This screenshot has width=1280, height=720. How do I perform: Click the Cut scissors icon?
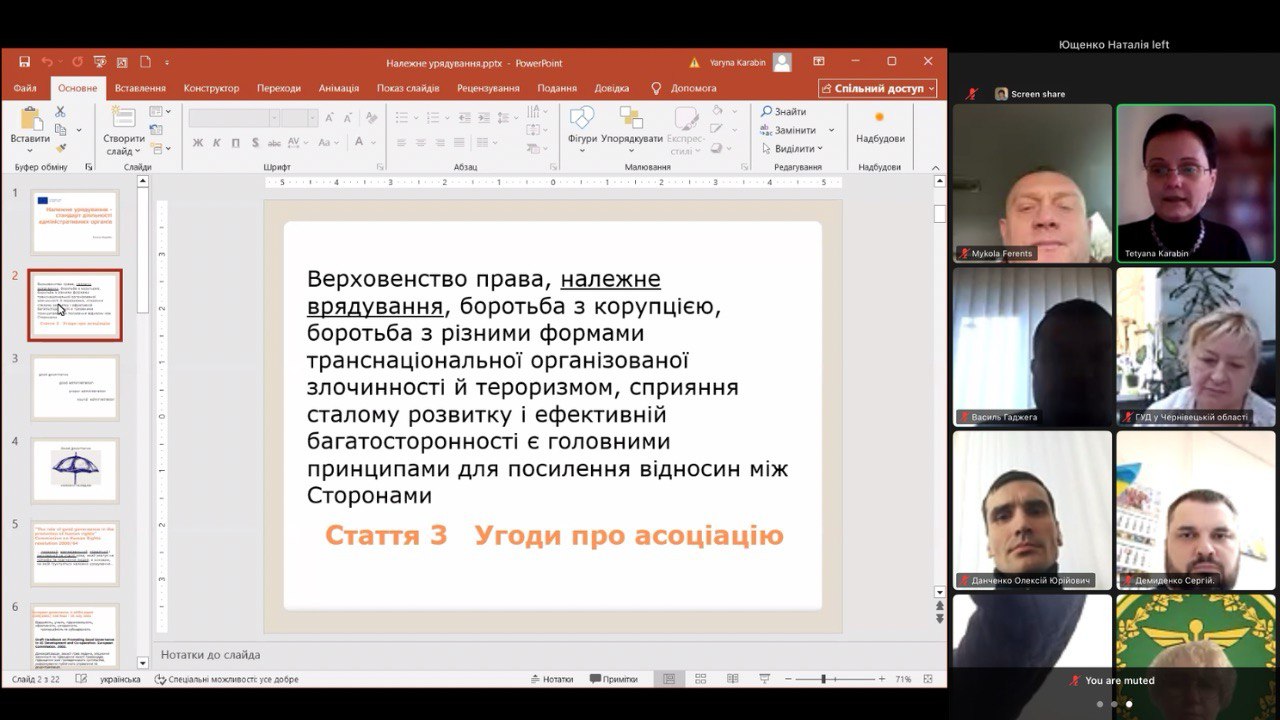[x=61, y=111]
